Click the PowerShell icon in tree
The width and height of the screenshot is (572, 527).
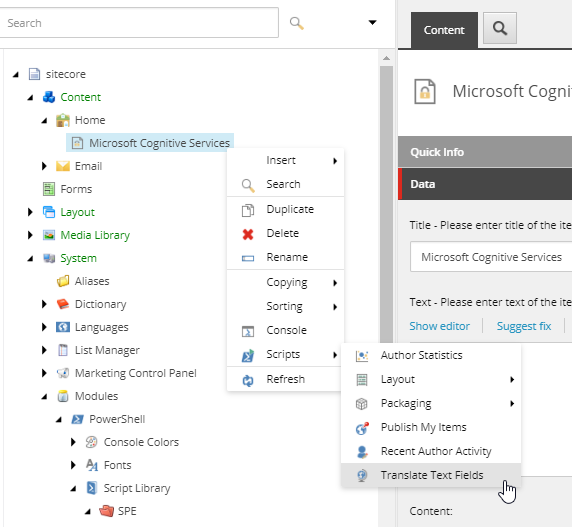(x=77, y=419)
